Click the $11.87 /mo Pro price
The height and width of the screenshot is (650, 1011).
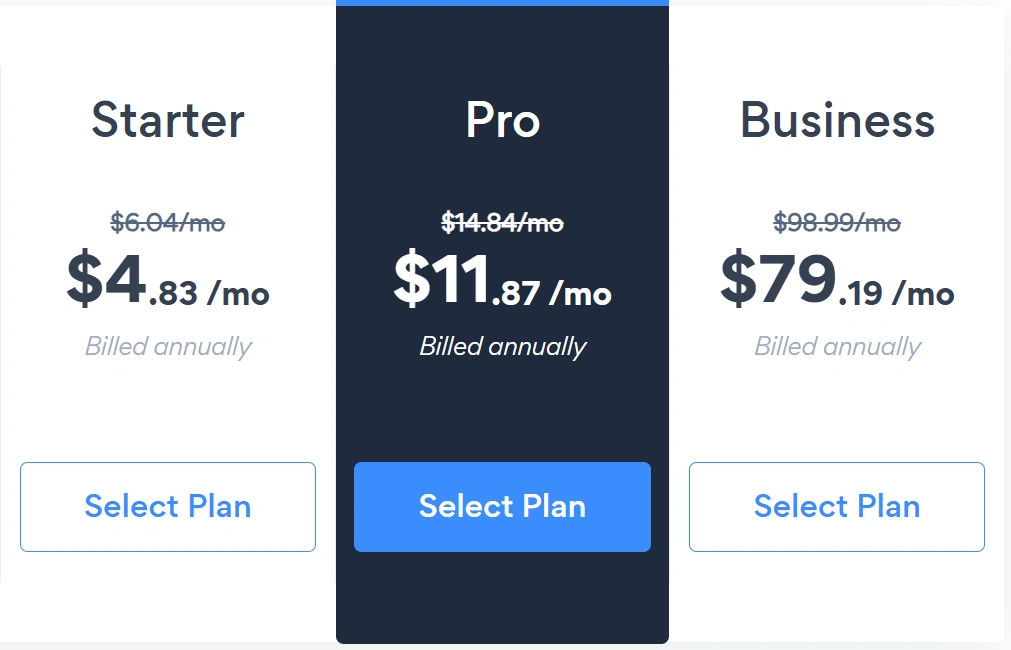502,282
